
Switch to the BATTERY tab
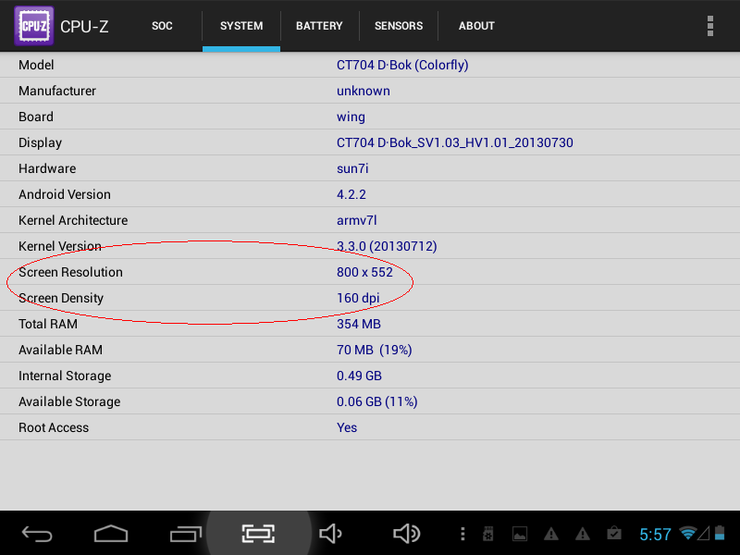(x=319, y=26)
